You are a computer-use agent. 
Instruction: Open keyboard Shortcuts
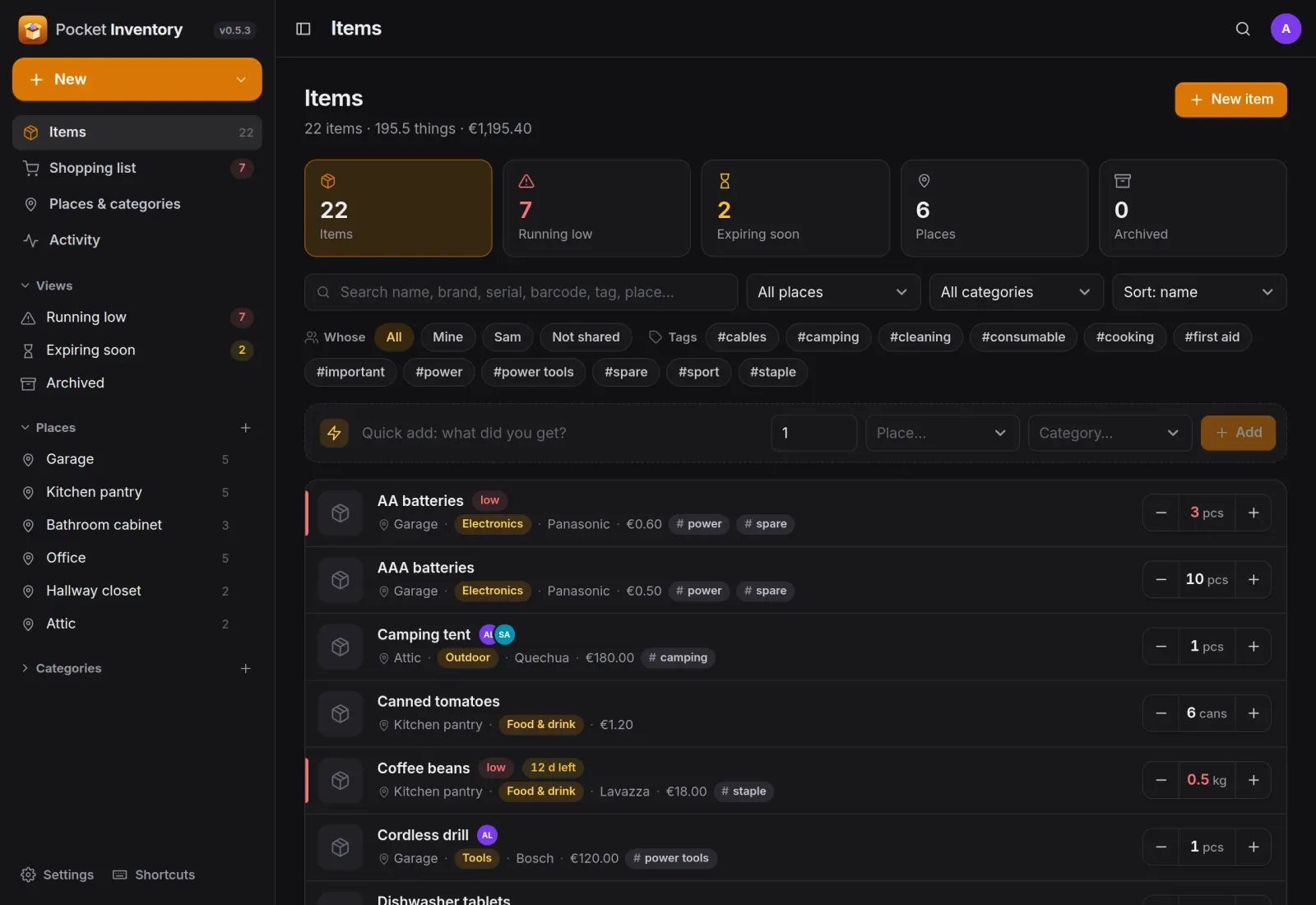point(154,875)
